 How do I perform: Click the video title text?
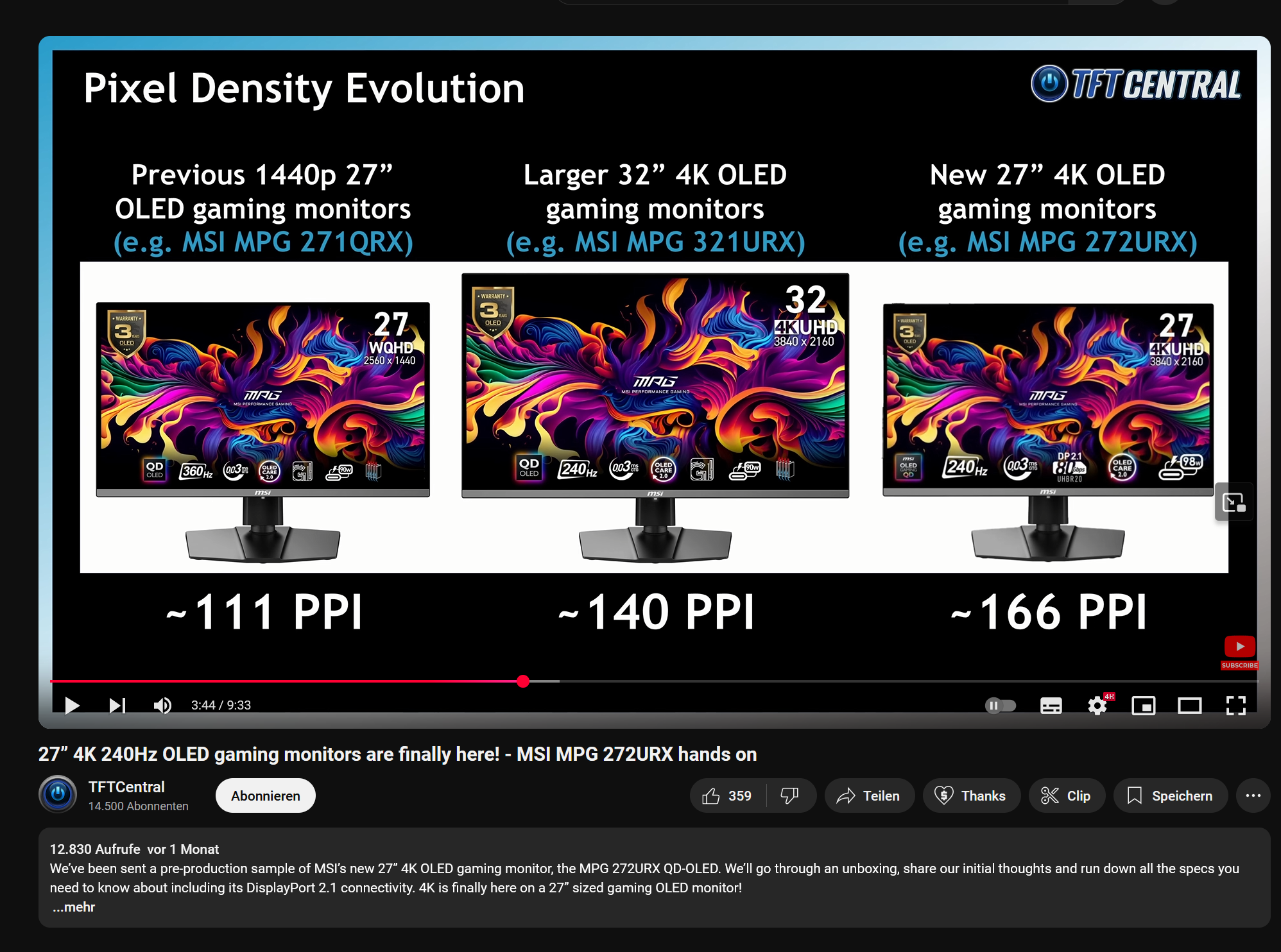tap(397, 754)
